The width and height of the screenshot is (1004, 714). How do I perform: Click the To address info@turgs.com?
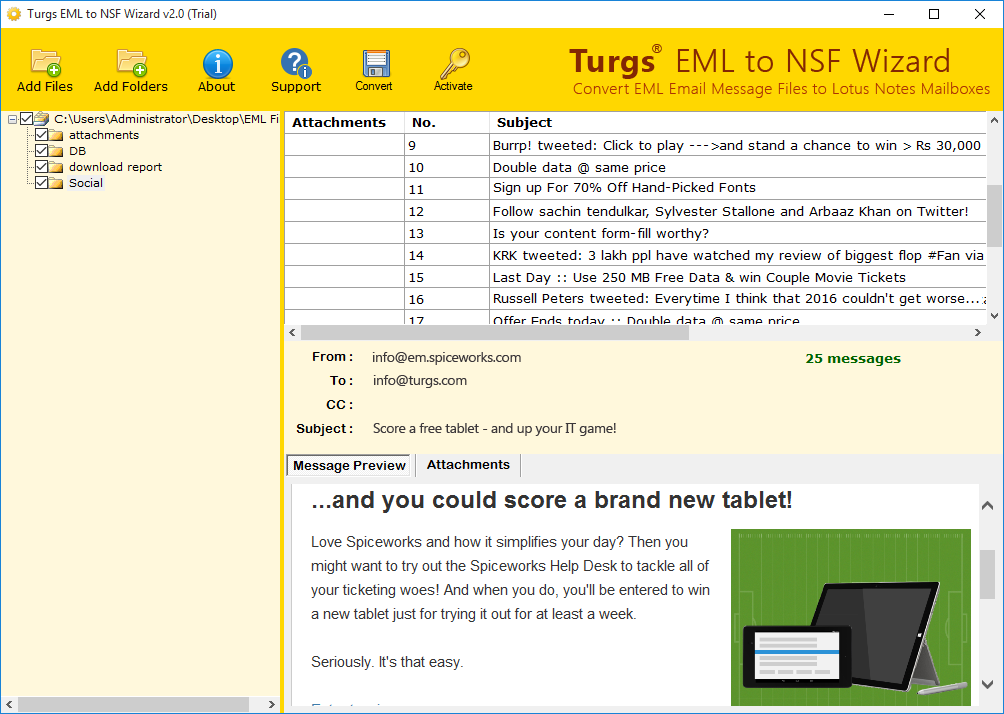[420, 380]
